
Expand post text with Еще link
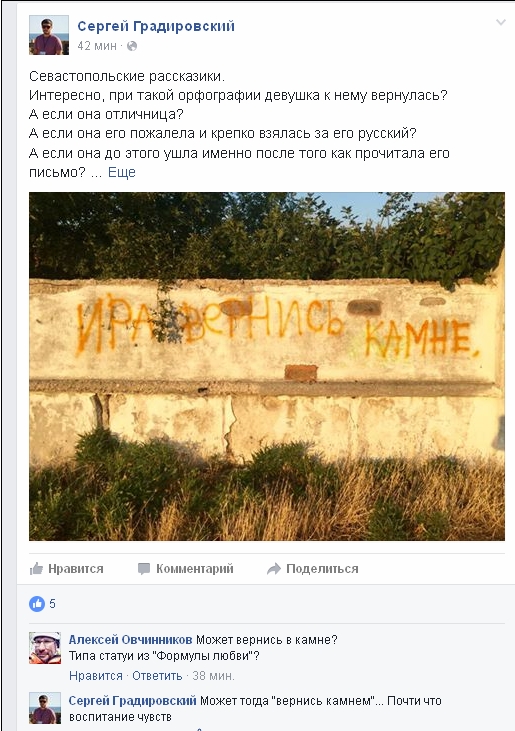pyautogui.click(x=122, y=172)
